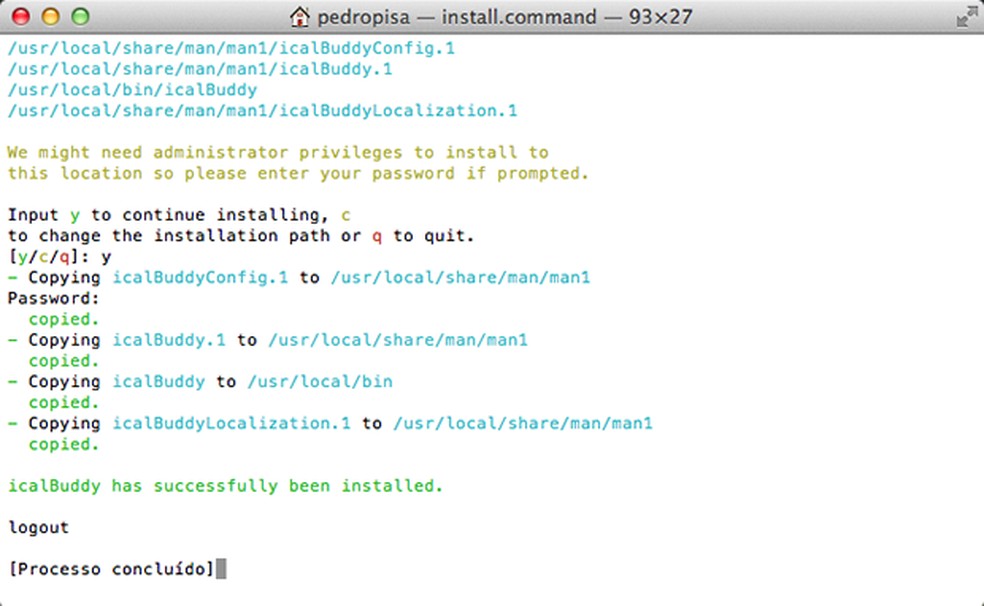
Task: Close the terminal window with red button
Action: point(21,16)
